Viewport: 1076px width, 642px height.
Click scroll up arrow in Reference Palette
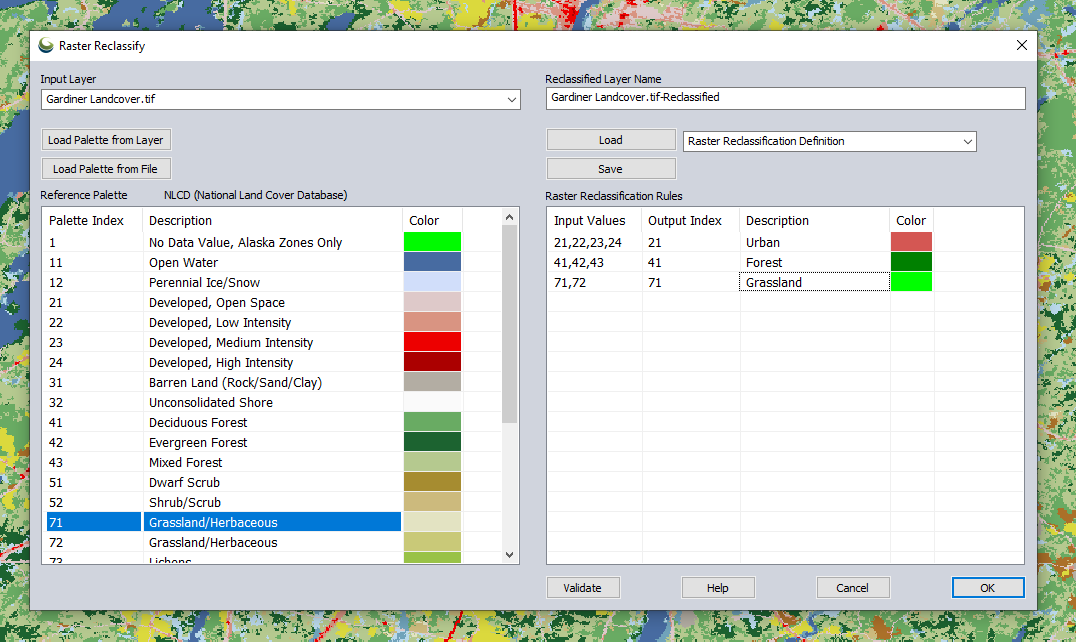[509, 217]
